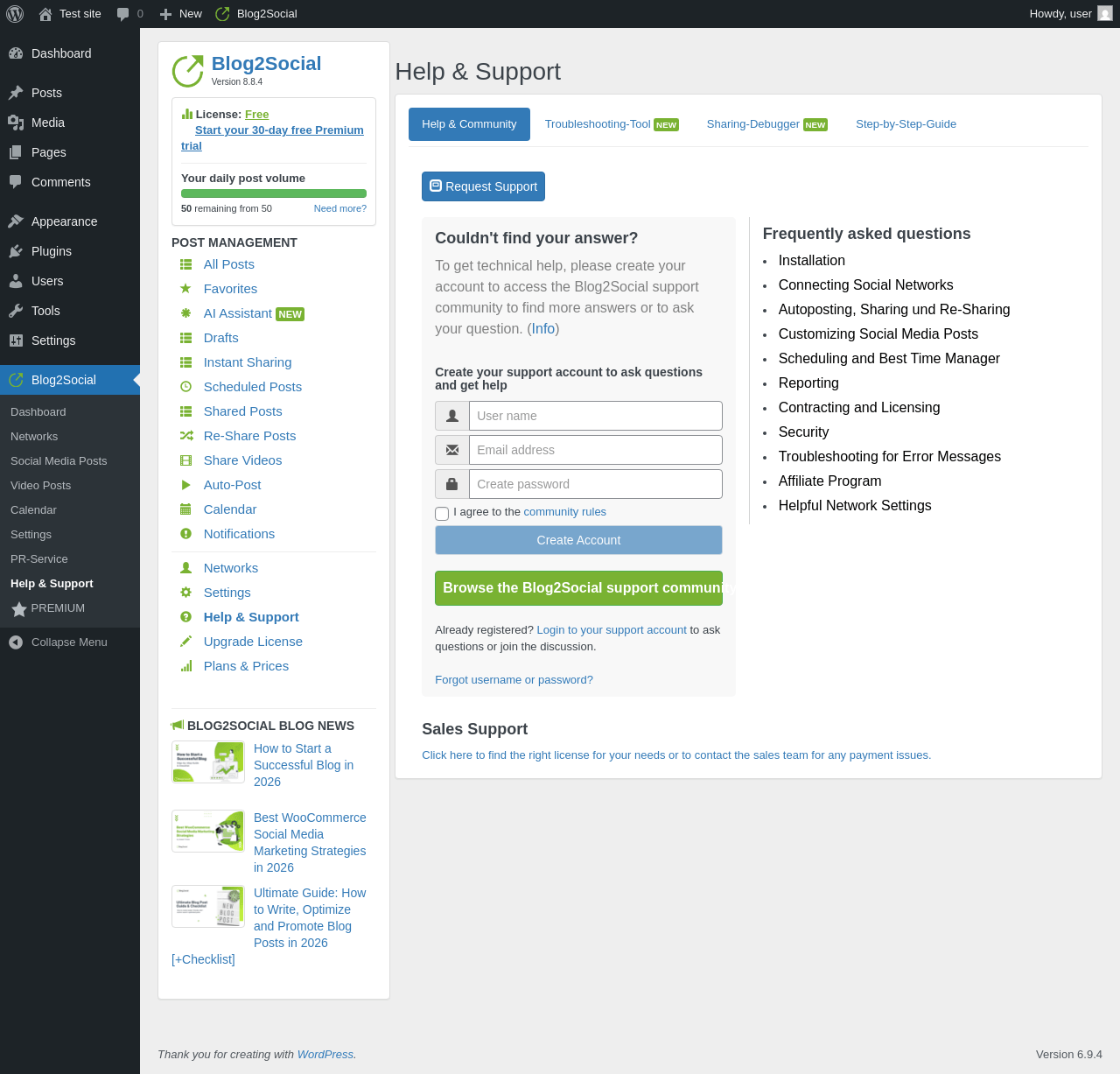
Task: Open the Notifications link in plugin panel
Action: point(239,534)
